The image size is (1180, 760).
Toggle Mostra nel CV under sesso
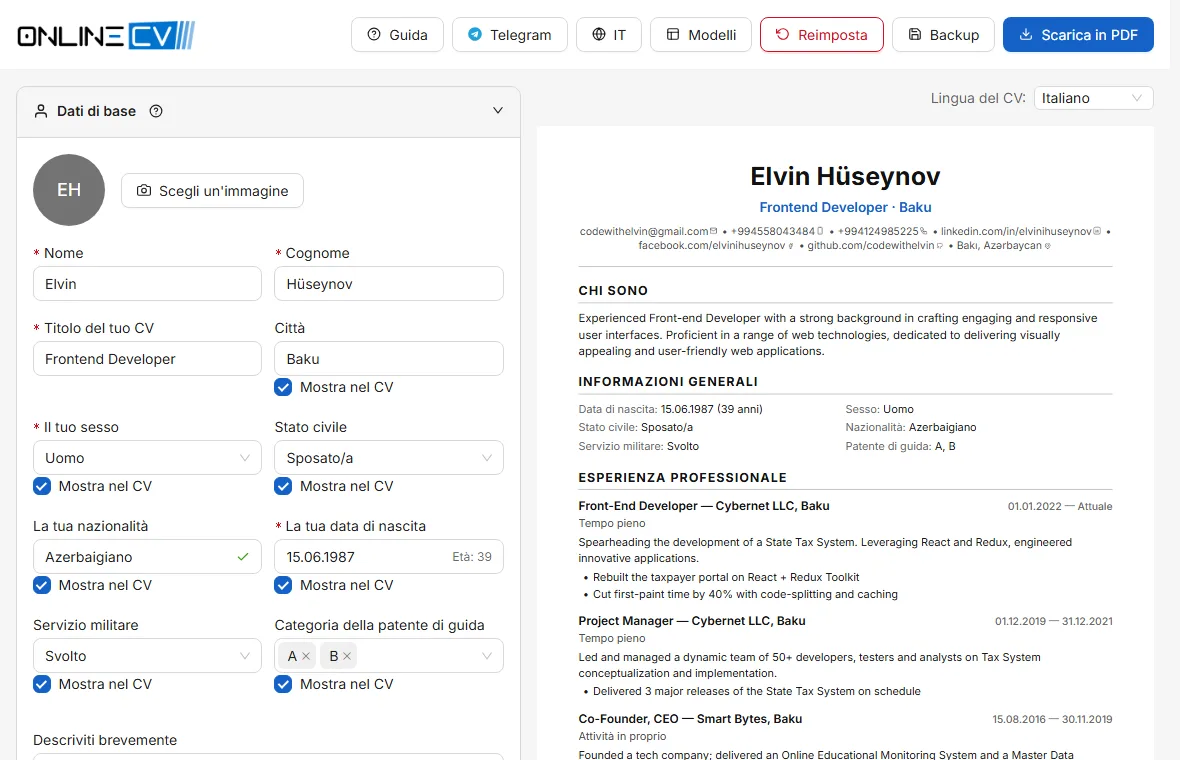tap(42, 486)
